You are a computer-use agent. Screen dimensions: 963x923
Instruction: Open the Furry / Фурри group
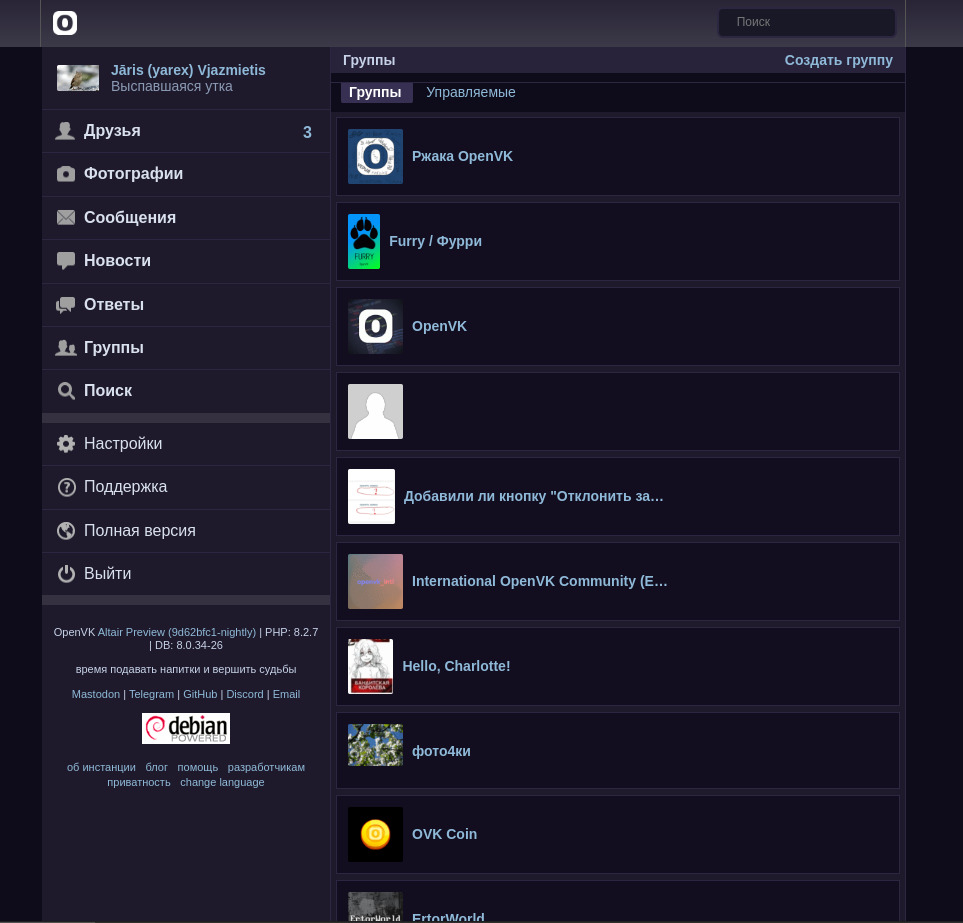point(435,241)
